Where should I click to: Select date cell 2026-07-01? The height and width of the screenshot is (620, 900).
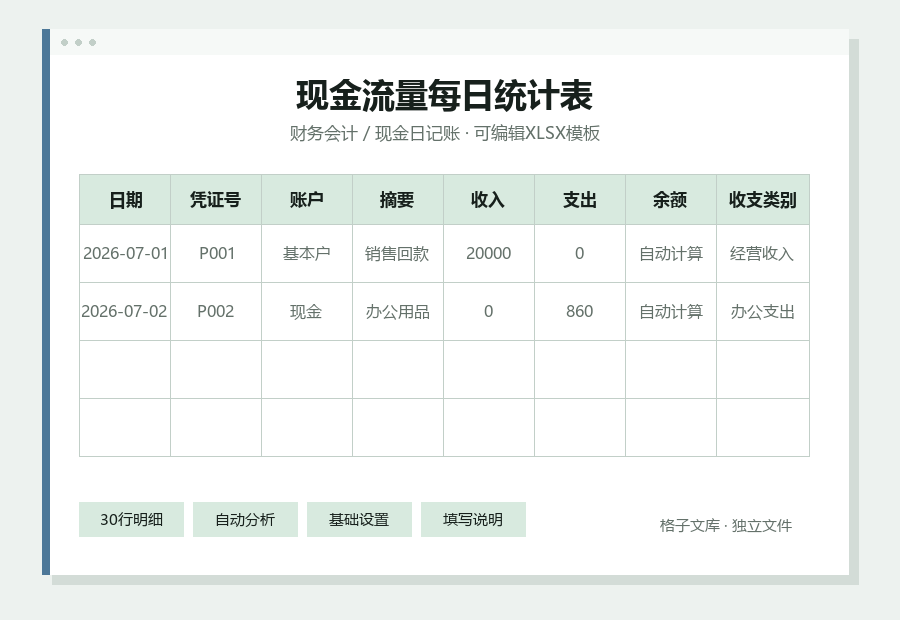(125, 254)
